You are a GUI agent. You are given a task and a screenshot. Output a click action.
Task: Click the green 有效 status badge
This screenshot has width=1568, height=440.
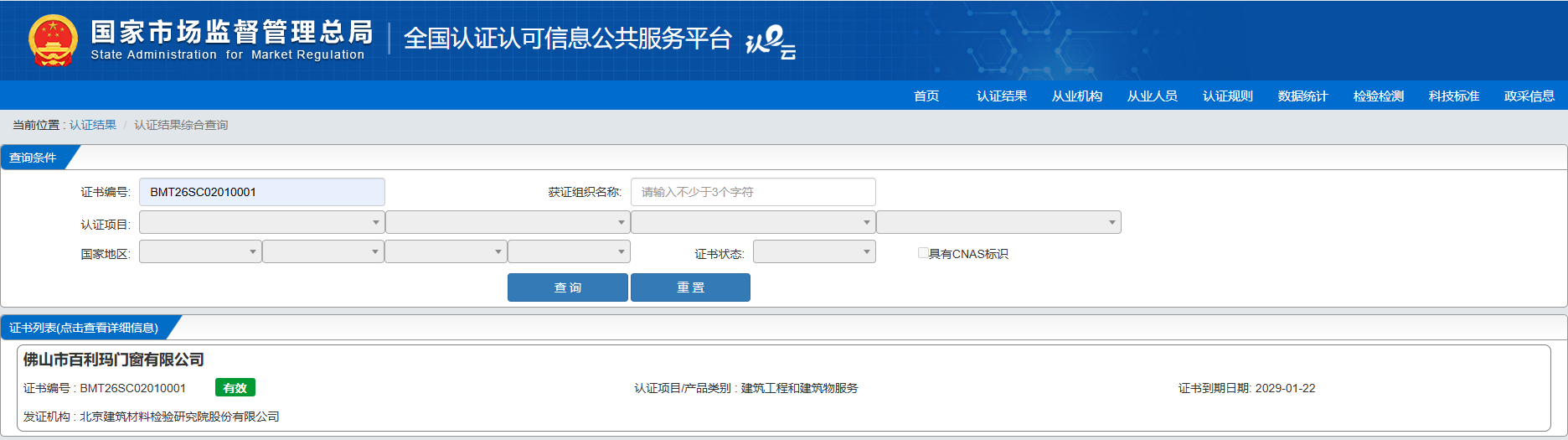point(235,388)
